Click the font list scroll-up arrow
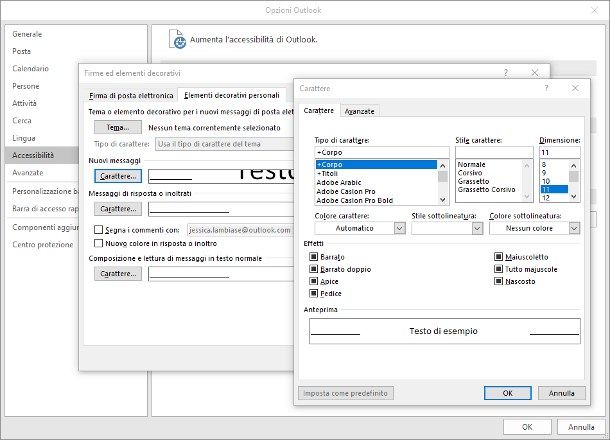 click(443, 165)
